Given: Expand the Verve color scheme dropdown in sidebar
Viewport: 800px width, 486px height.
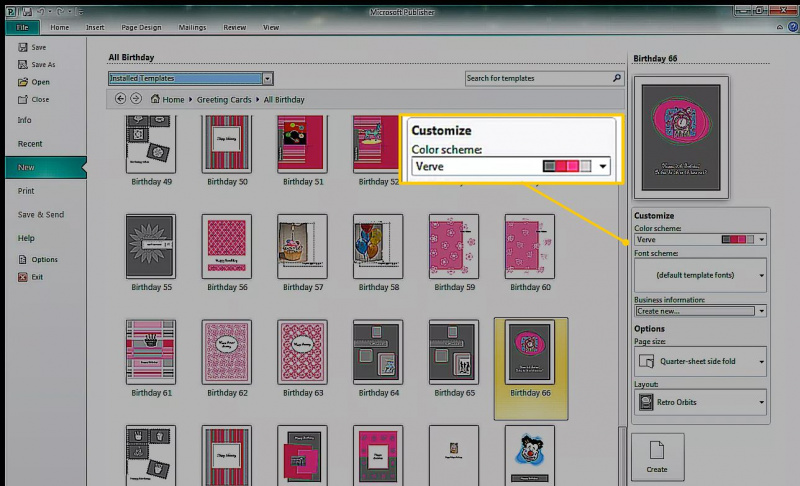Looking at the screenshot, I should (761, 240).
